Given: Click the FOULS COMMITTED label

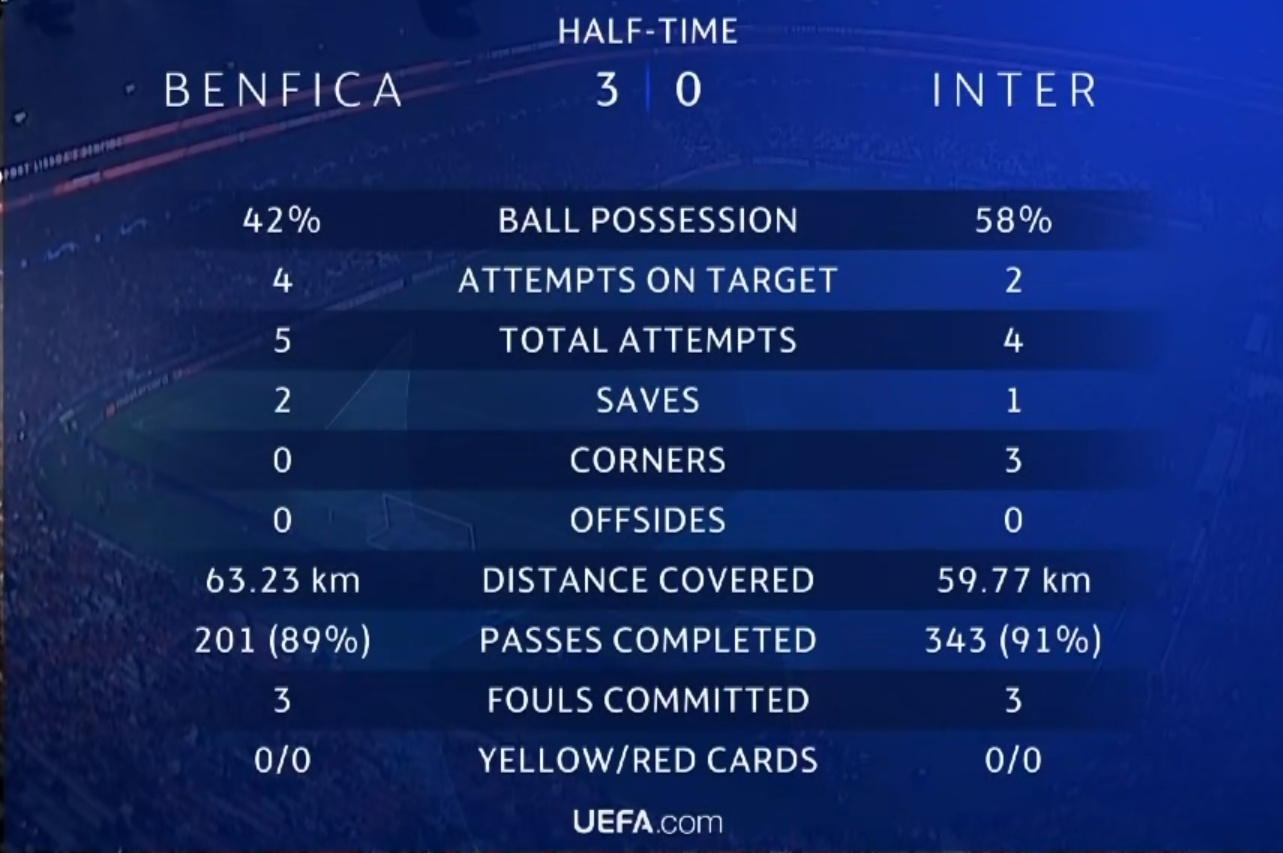Looking at the screenshot, I should pos(648,700).
